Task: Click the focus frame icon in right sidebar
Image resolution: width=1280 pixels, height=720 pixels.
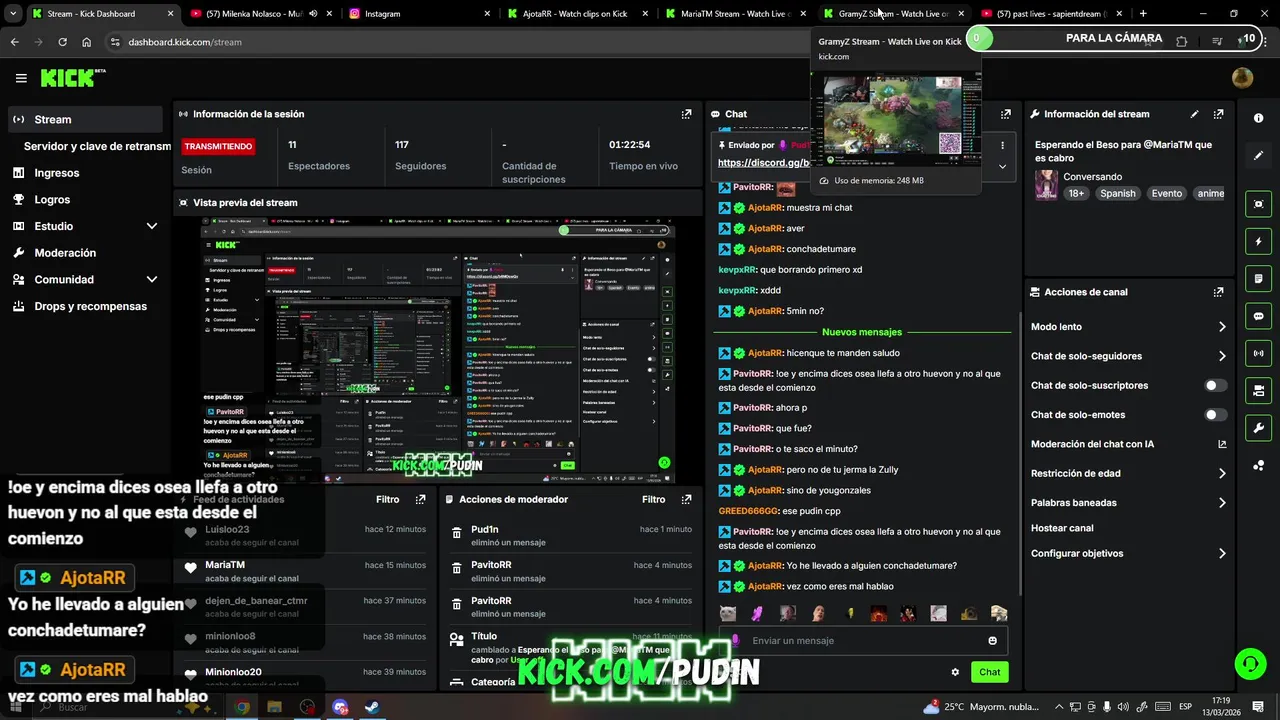Action: [x=1258, y=204]
